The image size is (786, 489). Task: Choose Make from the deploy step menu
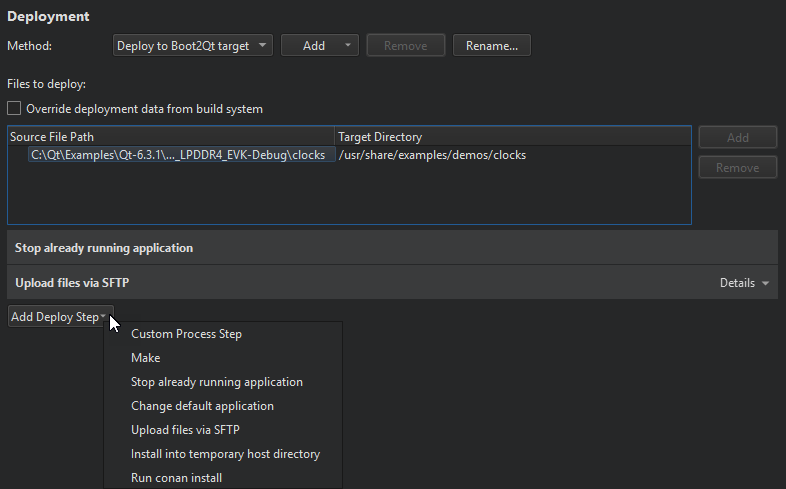145,358
